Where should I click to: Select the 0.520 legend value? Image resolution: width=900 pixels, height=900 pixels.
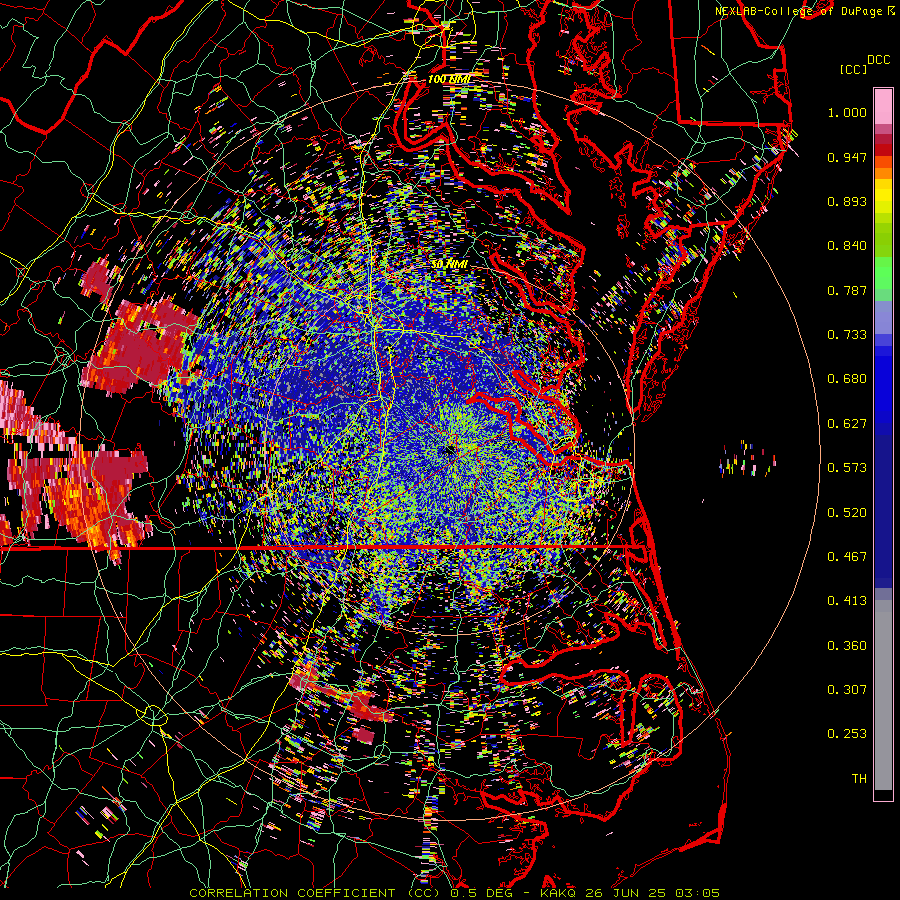[847, 513]
